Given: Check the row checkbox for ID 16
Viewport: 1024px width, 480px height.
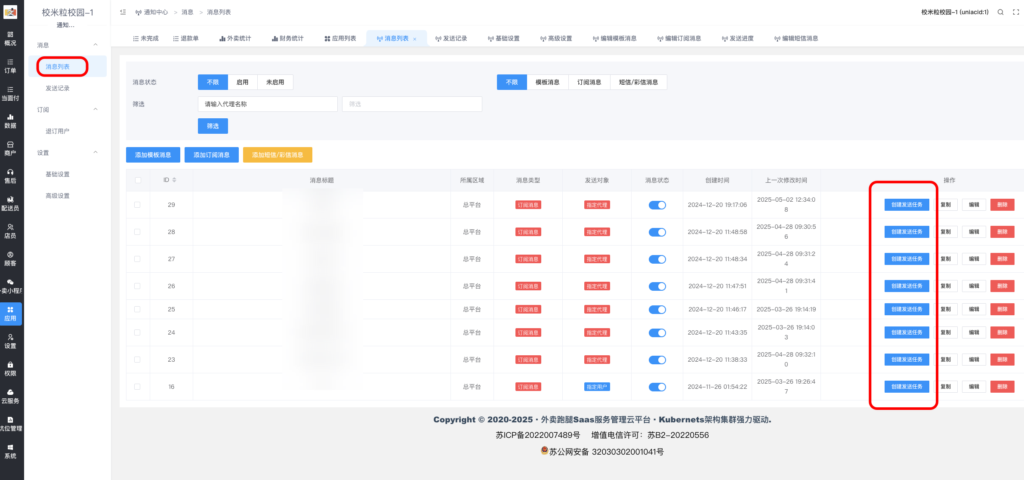Looking at the screenshot, I should tap(137, 387).
